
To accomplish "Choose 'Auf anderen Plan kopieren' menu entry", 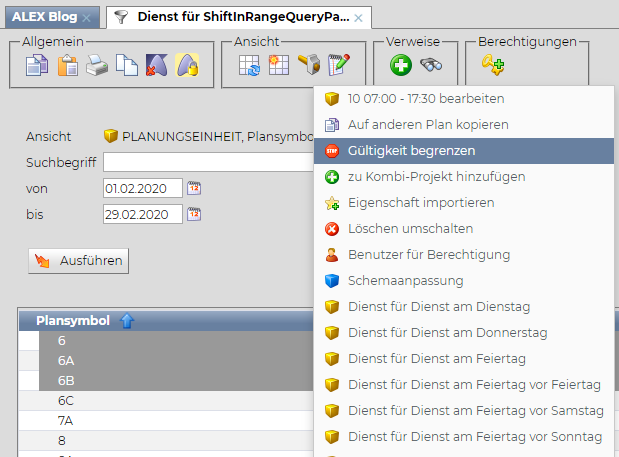I will point(428,124).
